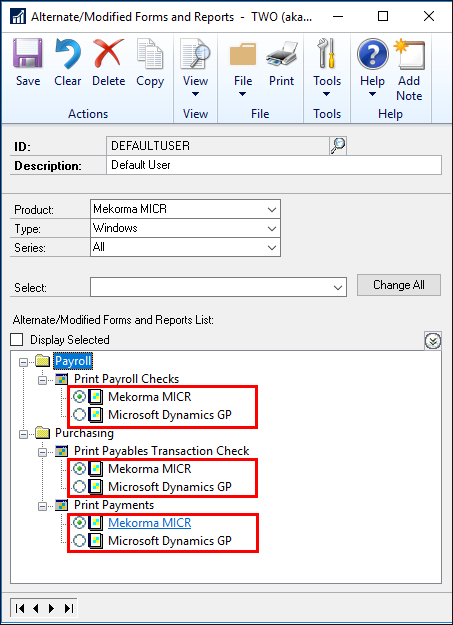Click the Copy documents icon

(x=150, y=54)
